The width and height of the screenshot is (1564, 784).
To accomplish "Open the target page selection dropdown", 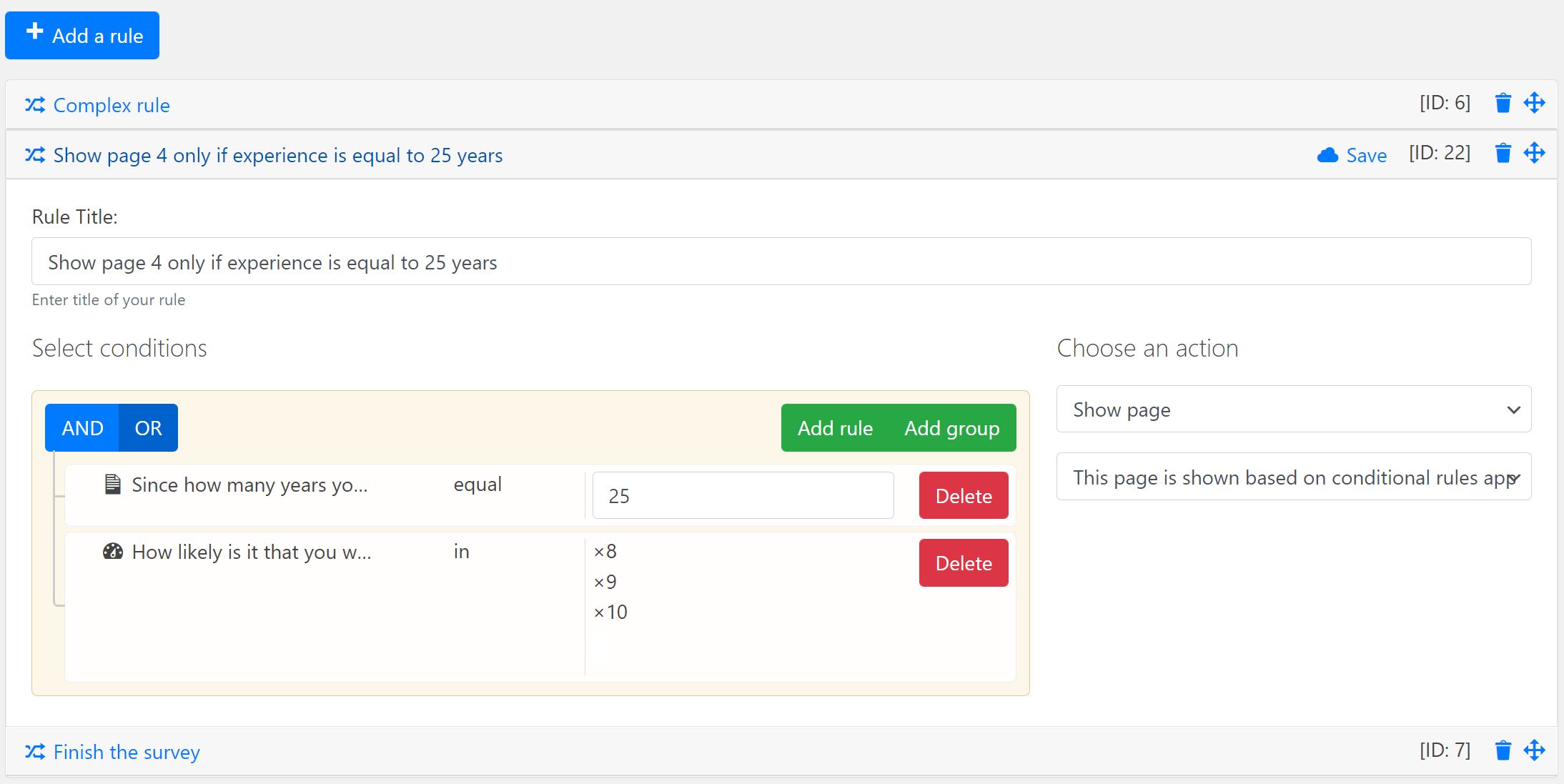I will tap(1293, 477).
